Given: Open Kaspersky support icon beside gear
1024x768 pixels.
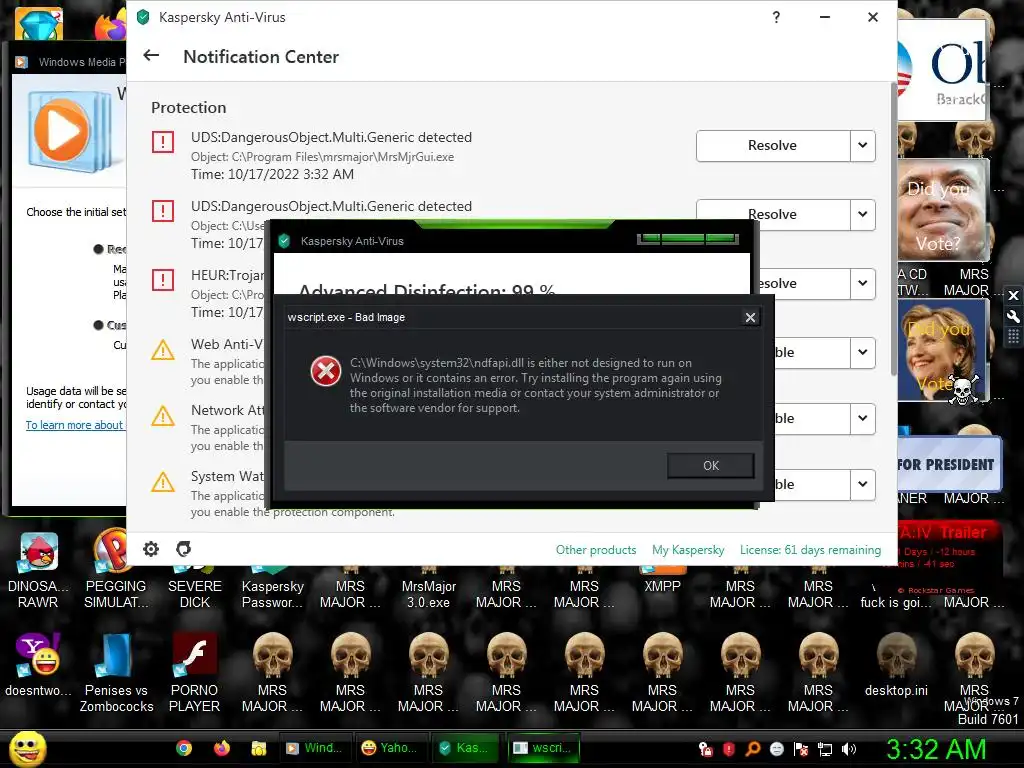Looking at the screenshot, I should pyautogui.click(x=184, y=549).
